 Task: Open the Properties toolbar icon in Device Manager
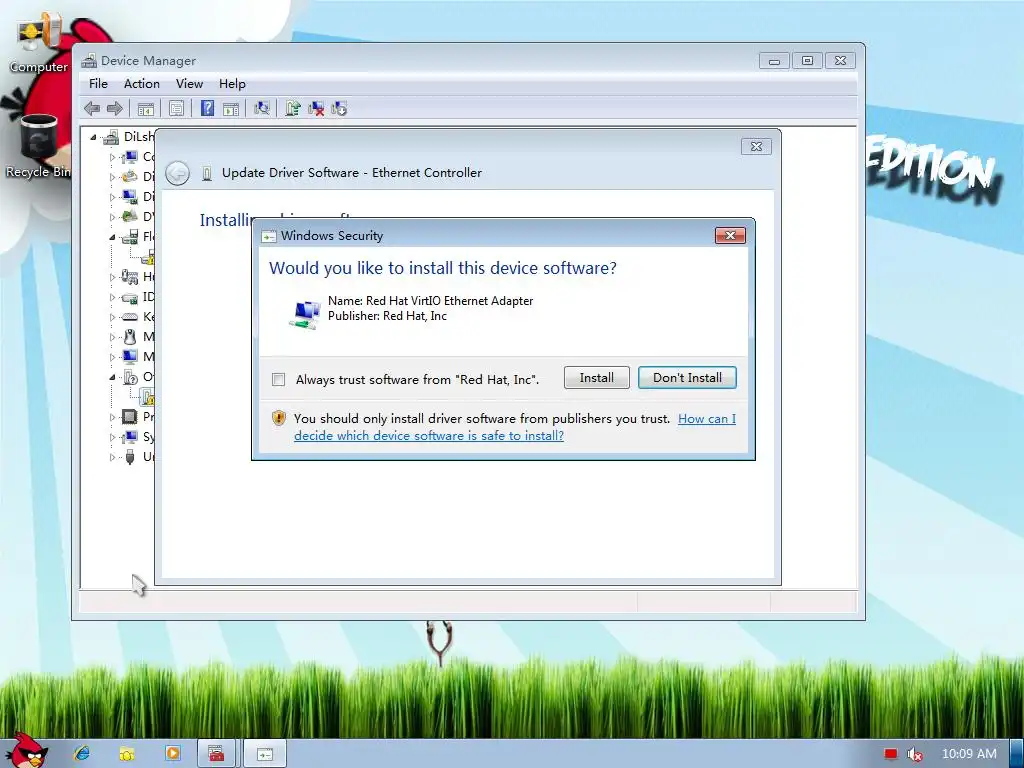click(176, 108)
